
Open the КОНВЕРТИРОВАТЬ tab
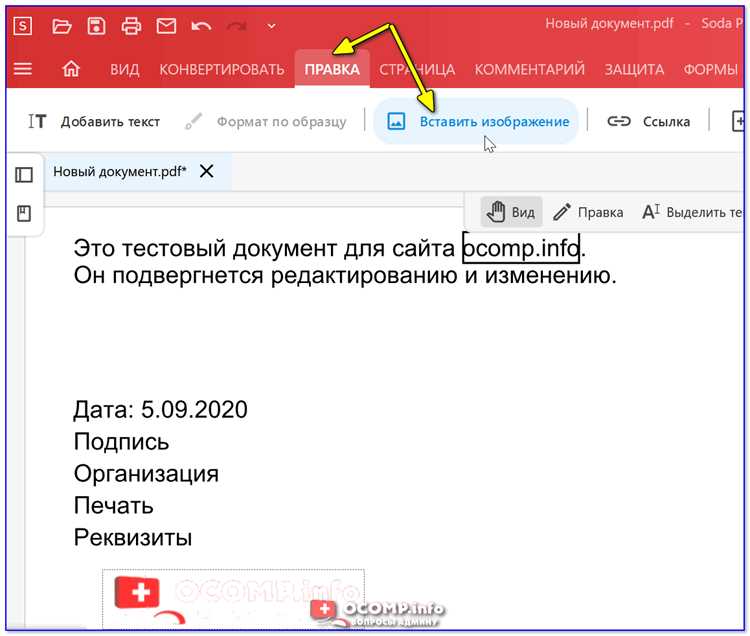tap(222, 70)
